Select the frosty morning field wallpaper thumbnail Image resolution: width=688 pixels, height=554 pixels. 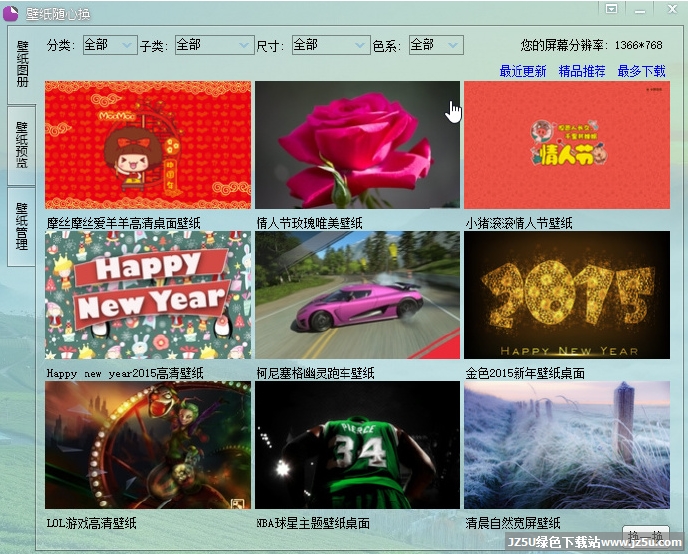[x=567, y=445]
